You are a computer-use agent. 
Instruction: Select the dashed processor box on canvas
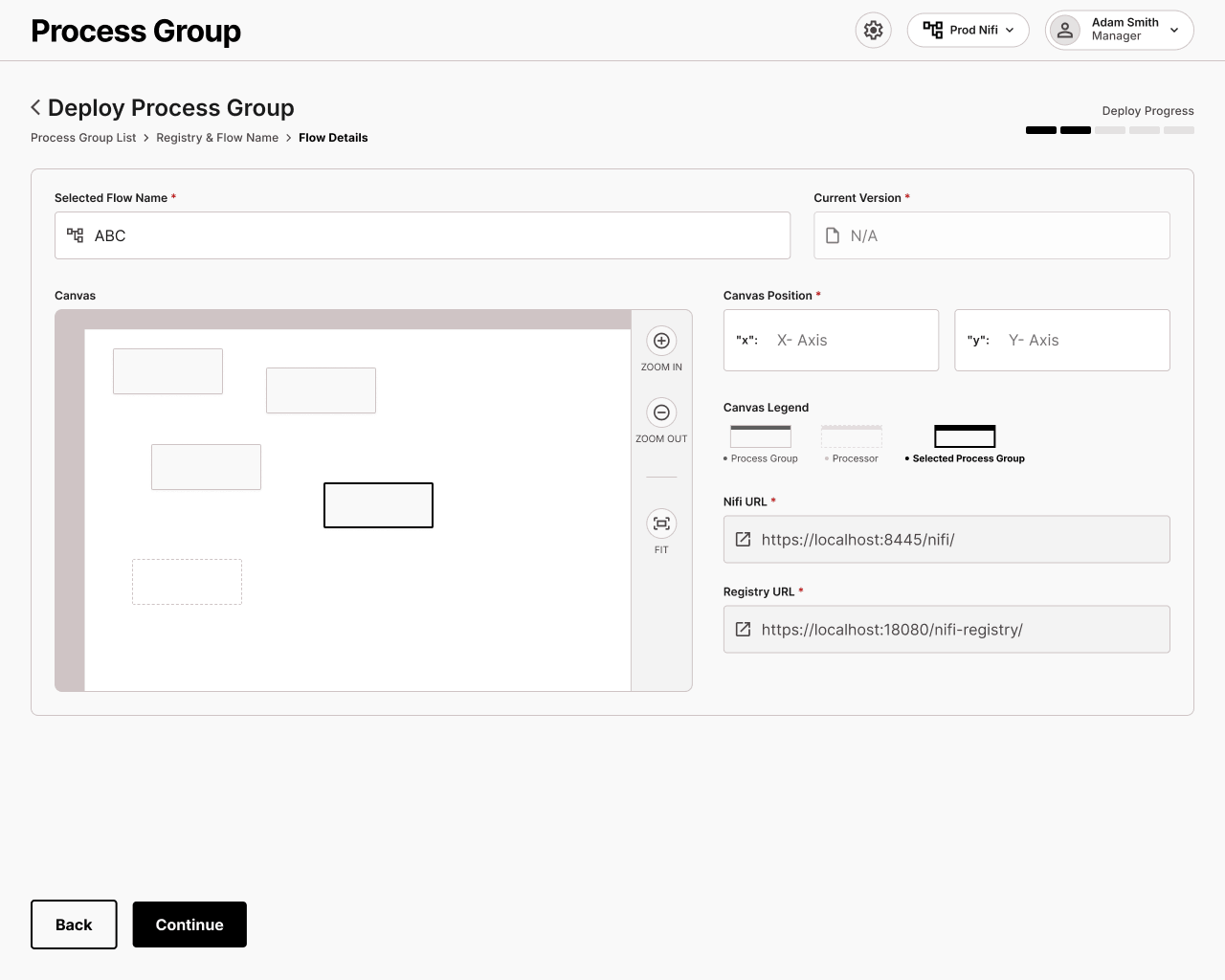pos(187,582)
